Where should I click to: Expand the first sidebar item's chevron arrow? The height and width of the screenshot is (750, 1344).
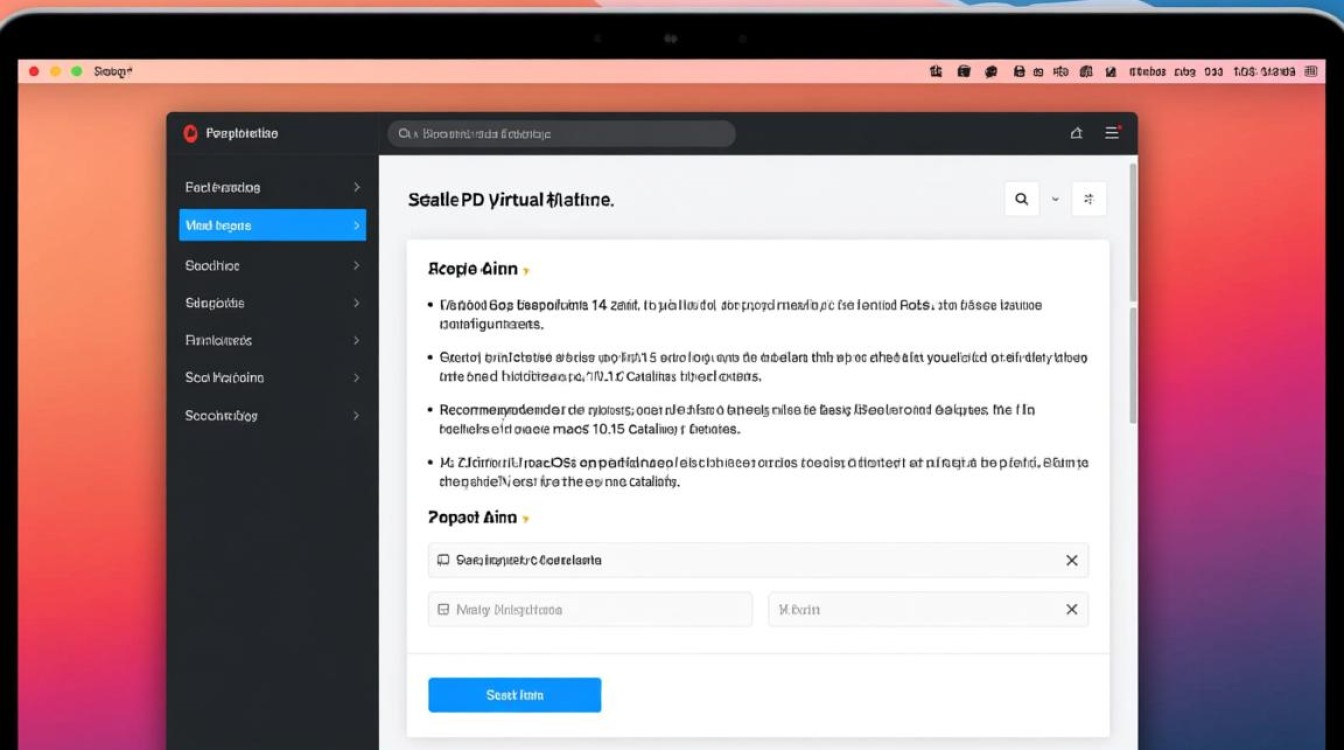[x=356, y=187]
